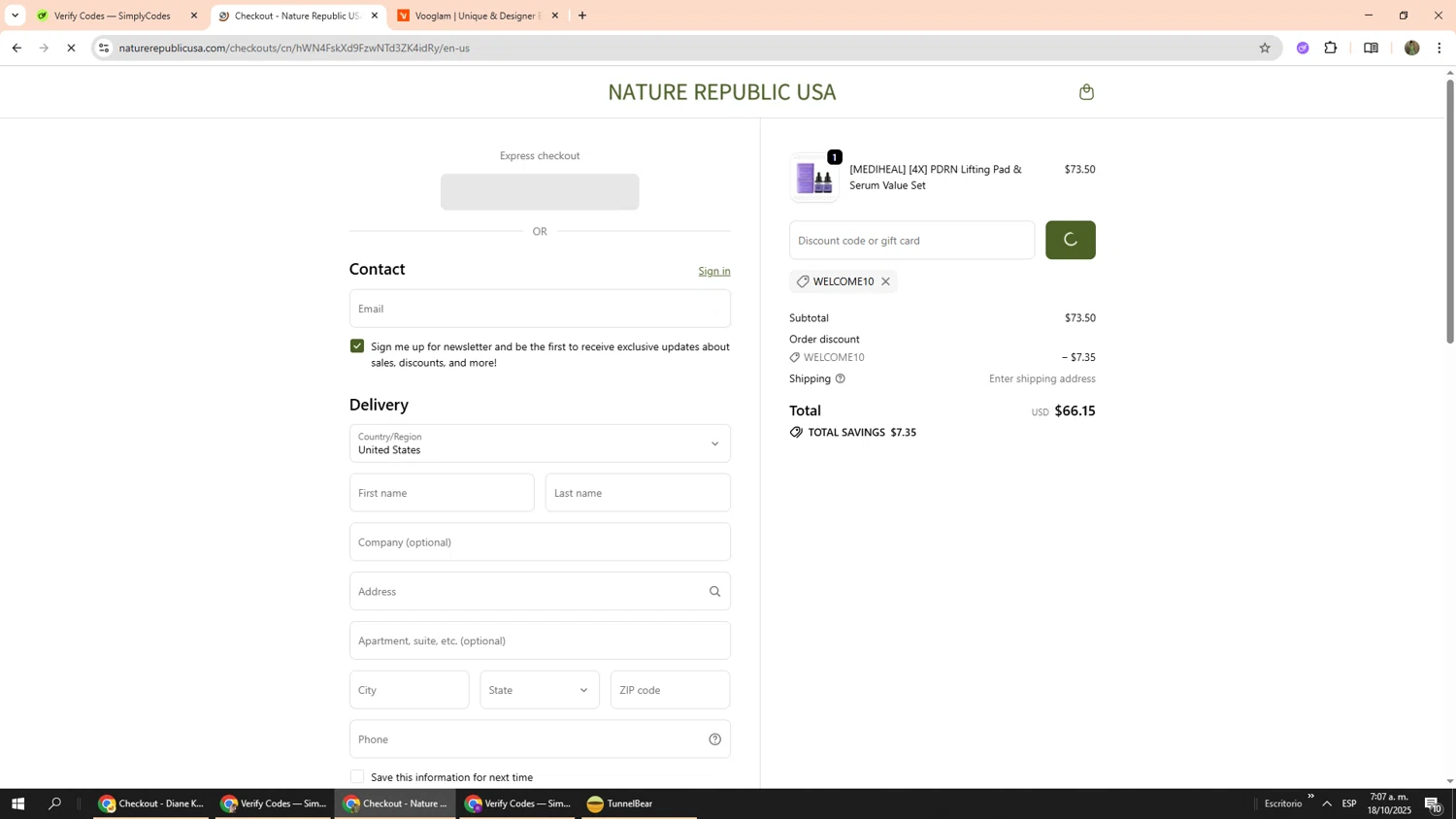Open the Country/Region dropdown
Screen dimensions: 1456x819
tap(540, 443)
